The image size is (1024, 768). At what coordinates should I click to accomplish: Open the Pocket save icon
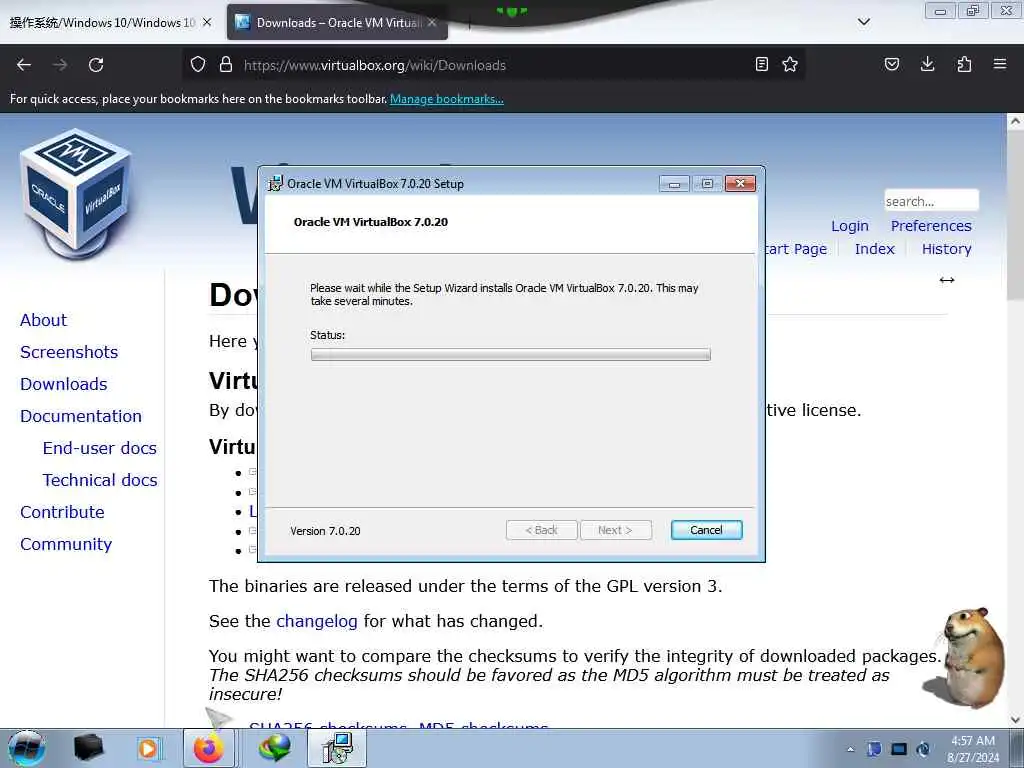point(892,64)
